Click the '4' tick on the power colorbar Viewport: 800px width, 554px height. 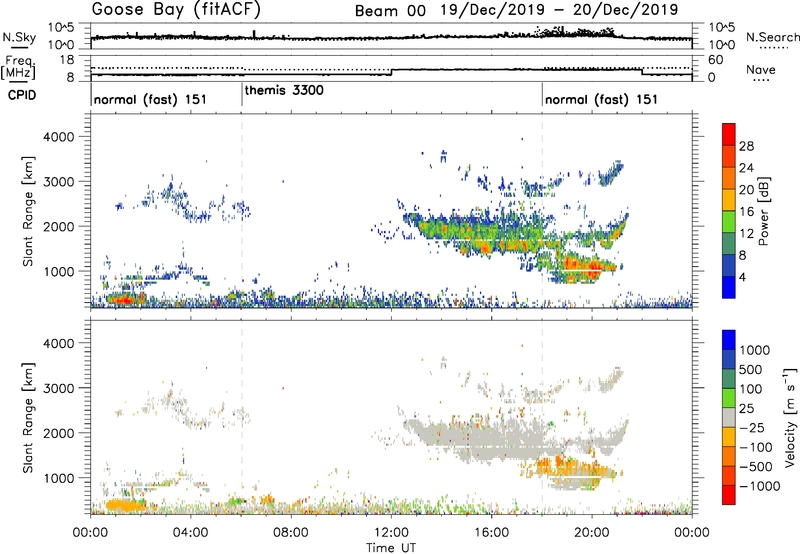[742, 278]
